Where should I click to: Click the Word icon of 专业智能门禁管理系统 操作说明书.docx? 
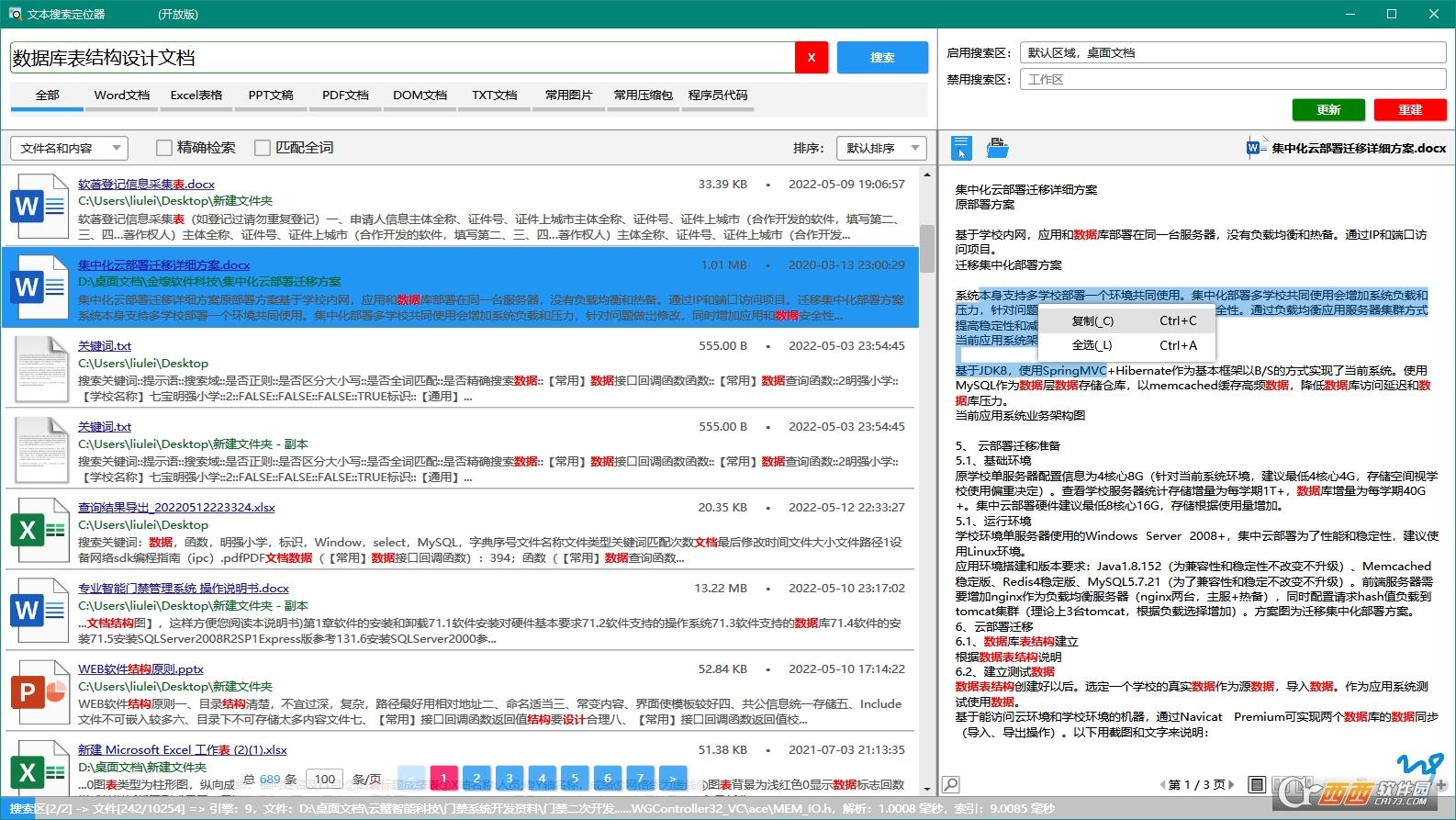pyautogui.click(x=39, y=611)
